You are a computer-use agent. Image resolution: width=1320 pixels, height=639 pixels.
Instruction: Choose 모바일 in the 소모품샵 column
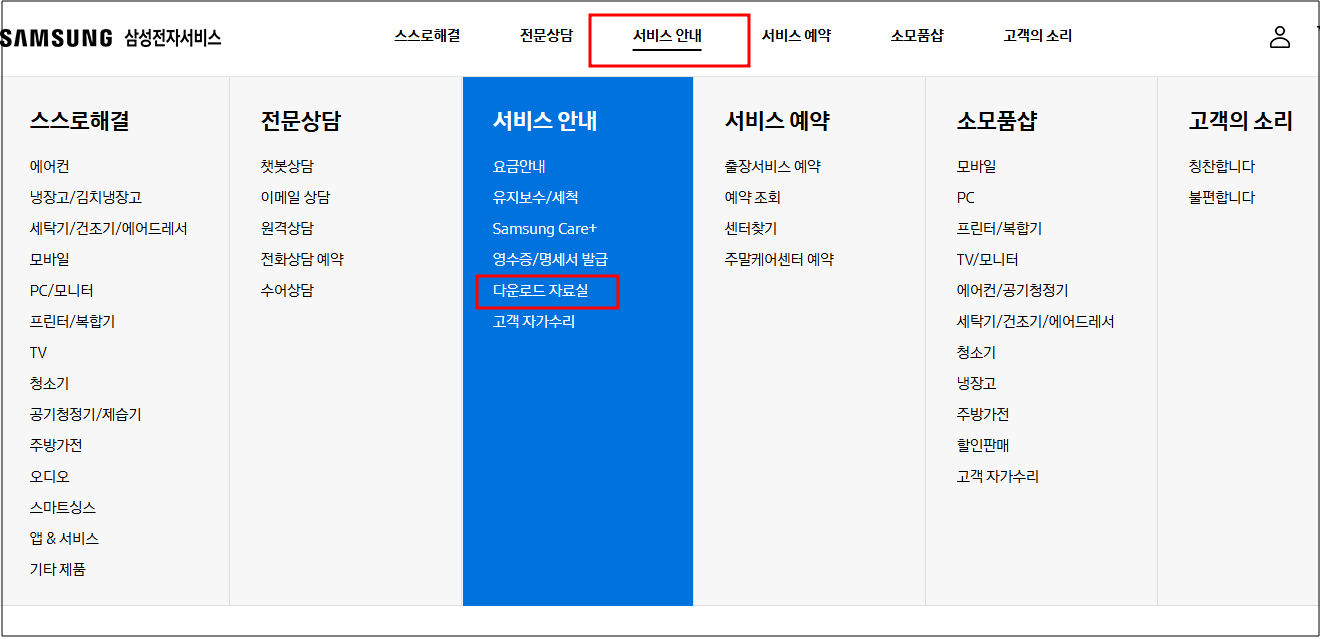[977, 167]
